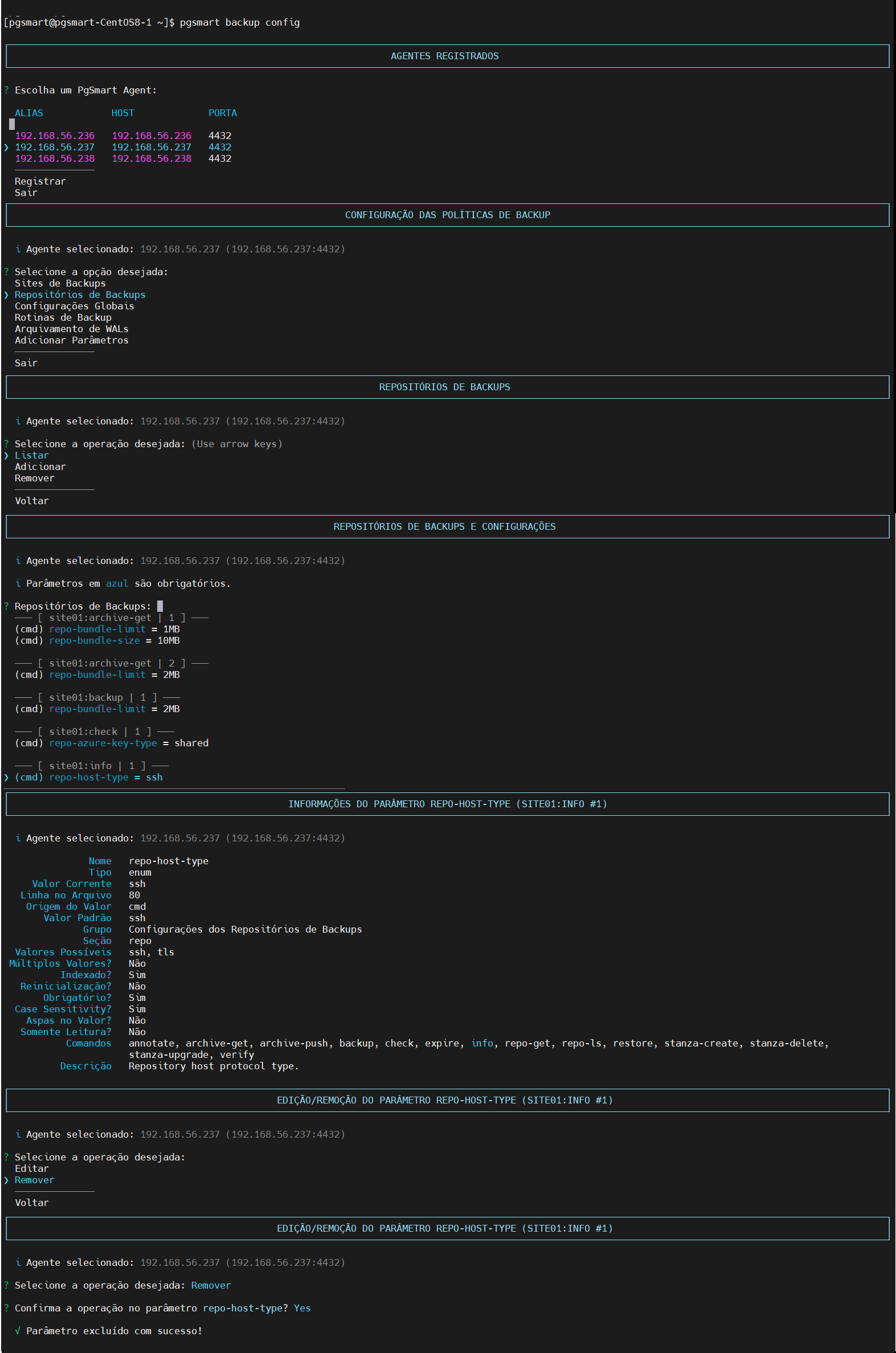The width and height of the screenshot is (896, 1353).
Task: Click Yes confirmation answer
Action: pyautogui.click(x=302, y=1308)
